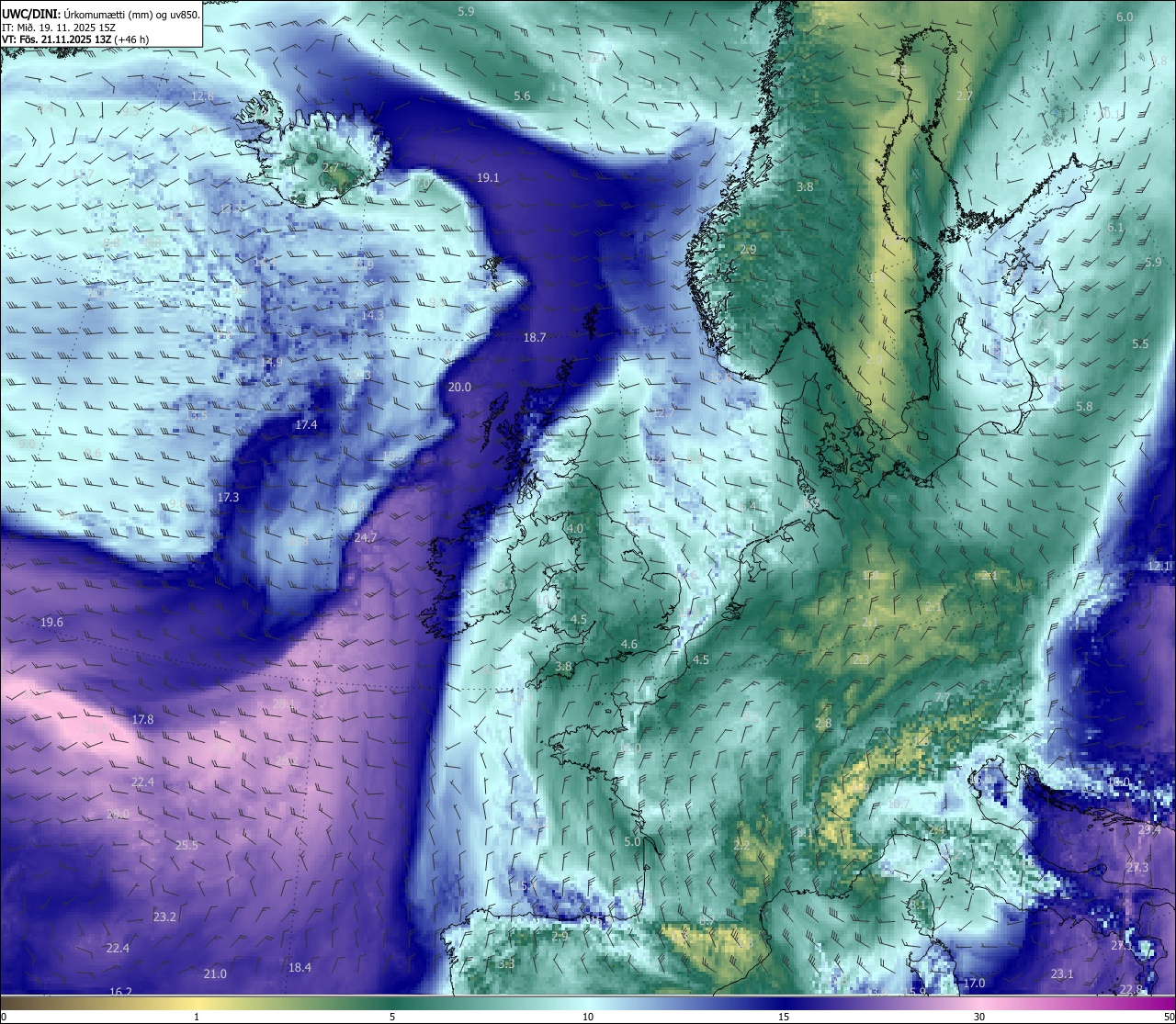Click the 20.0 value label
This screenshot has width=1176, height=1024.
click(x=459, y=388)
